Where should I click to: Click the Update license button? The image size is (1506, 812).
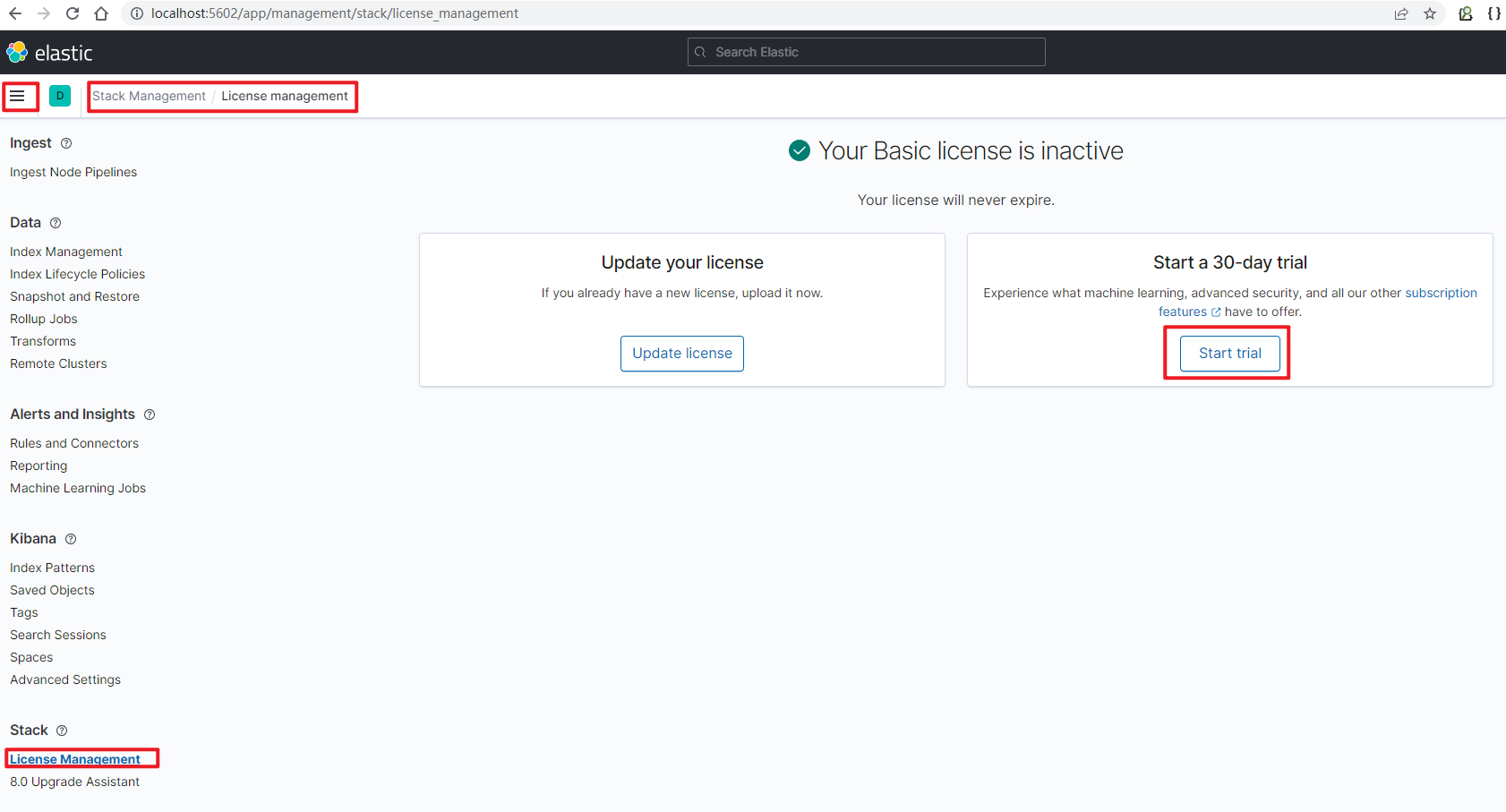pyautogui.click(x=681, y=353)
